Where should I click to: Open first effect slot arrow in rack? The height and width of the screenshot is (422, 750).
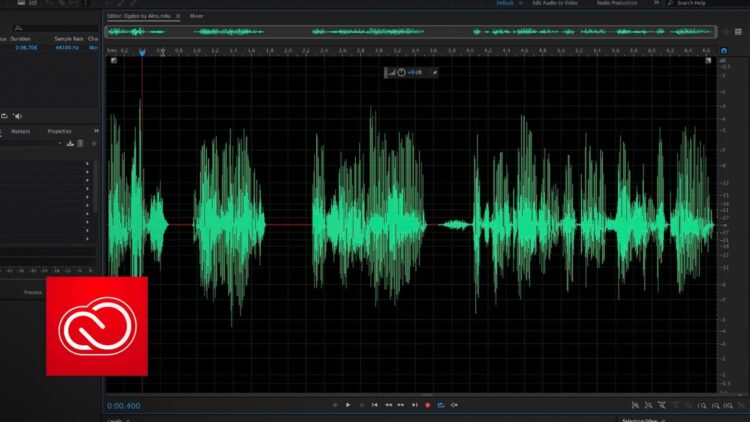(88, 164)
